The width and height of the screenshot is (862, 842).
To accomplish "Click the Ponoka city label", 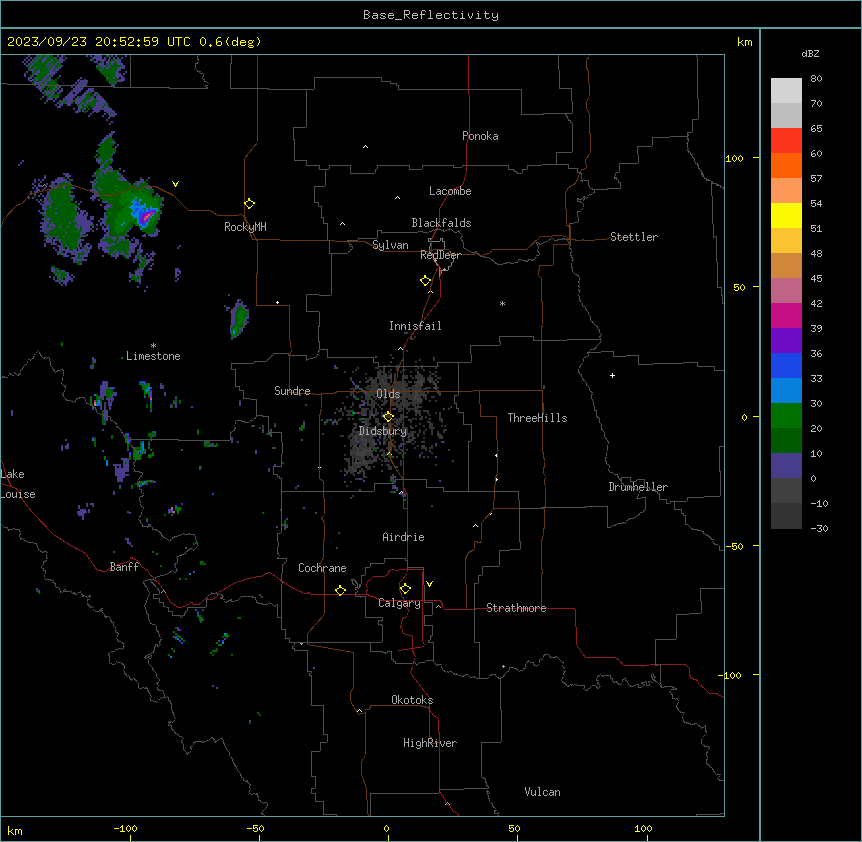I will pos(480,136).
